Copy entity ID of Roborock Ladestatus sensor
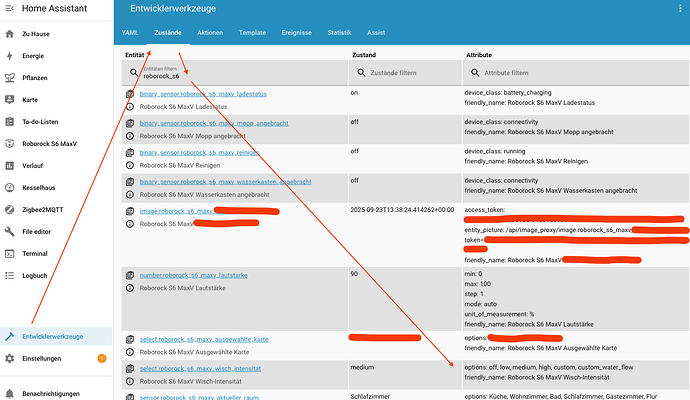 (130, 93)
